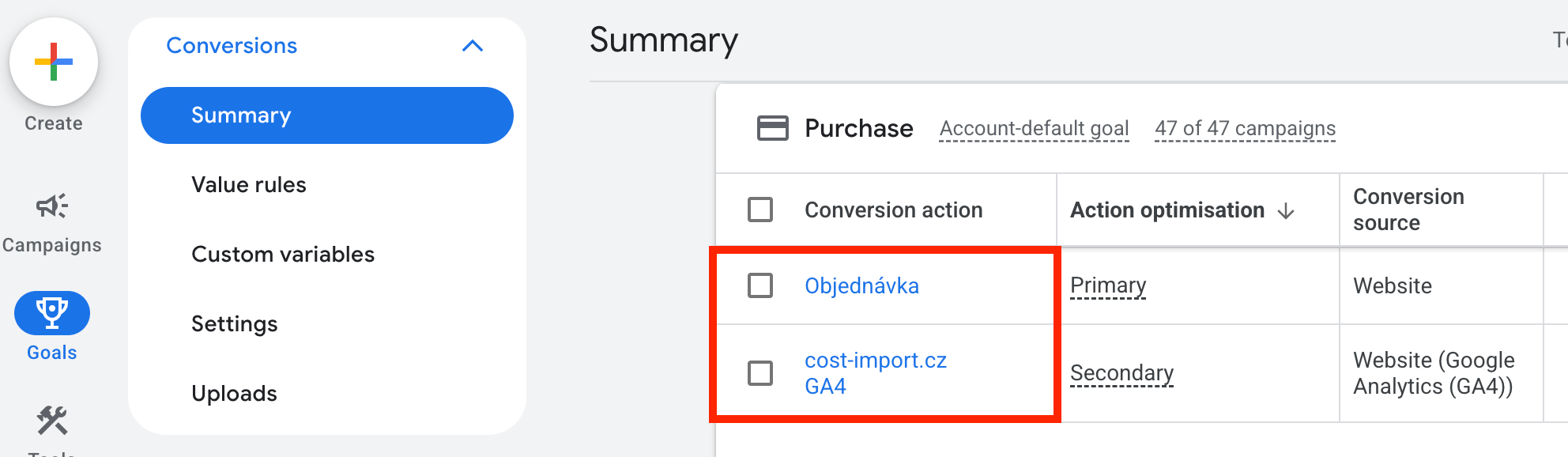Go to Value rules menu item
The height and width of the screenshot is (457, 1568).
(249, 185)
